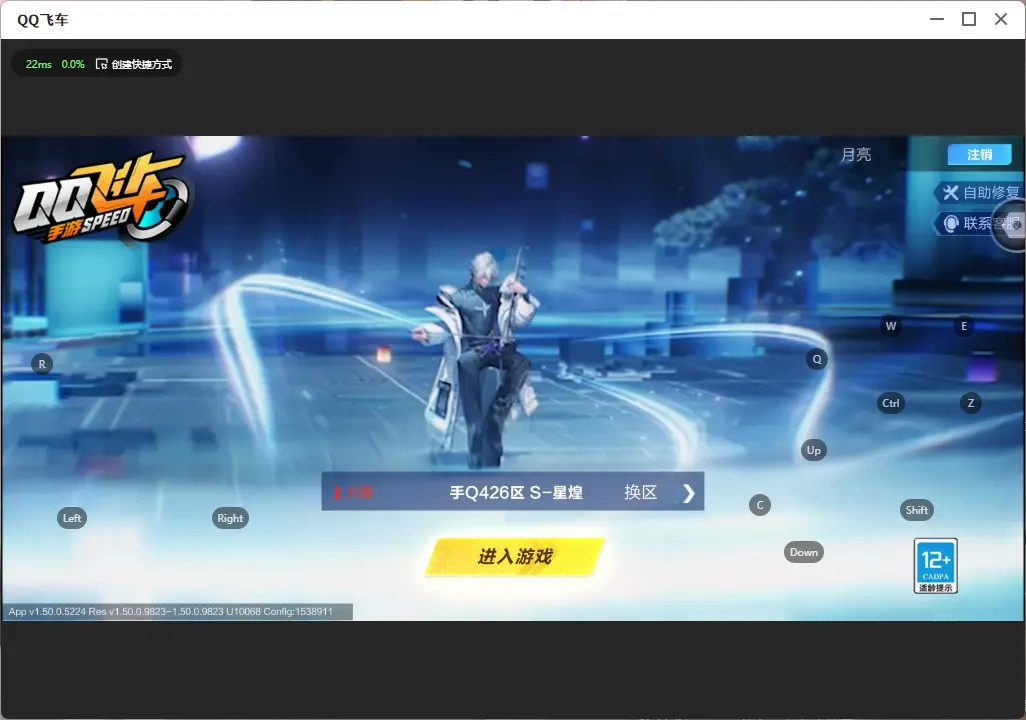1026x720 pixels.
Task: Click the yellow 进入游戏 button
Action: point(515,556)
